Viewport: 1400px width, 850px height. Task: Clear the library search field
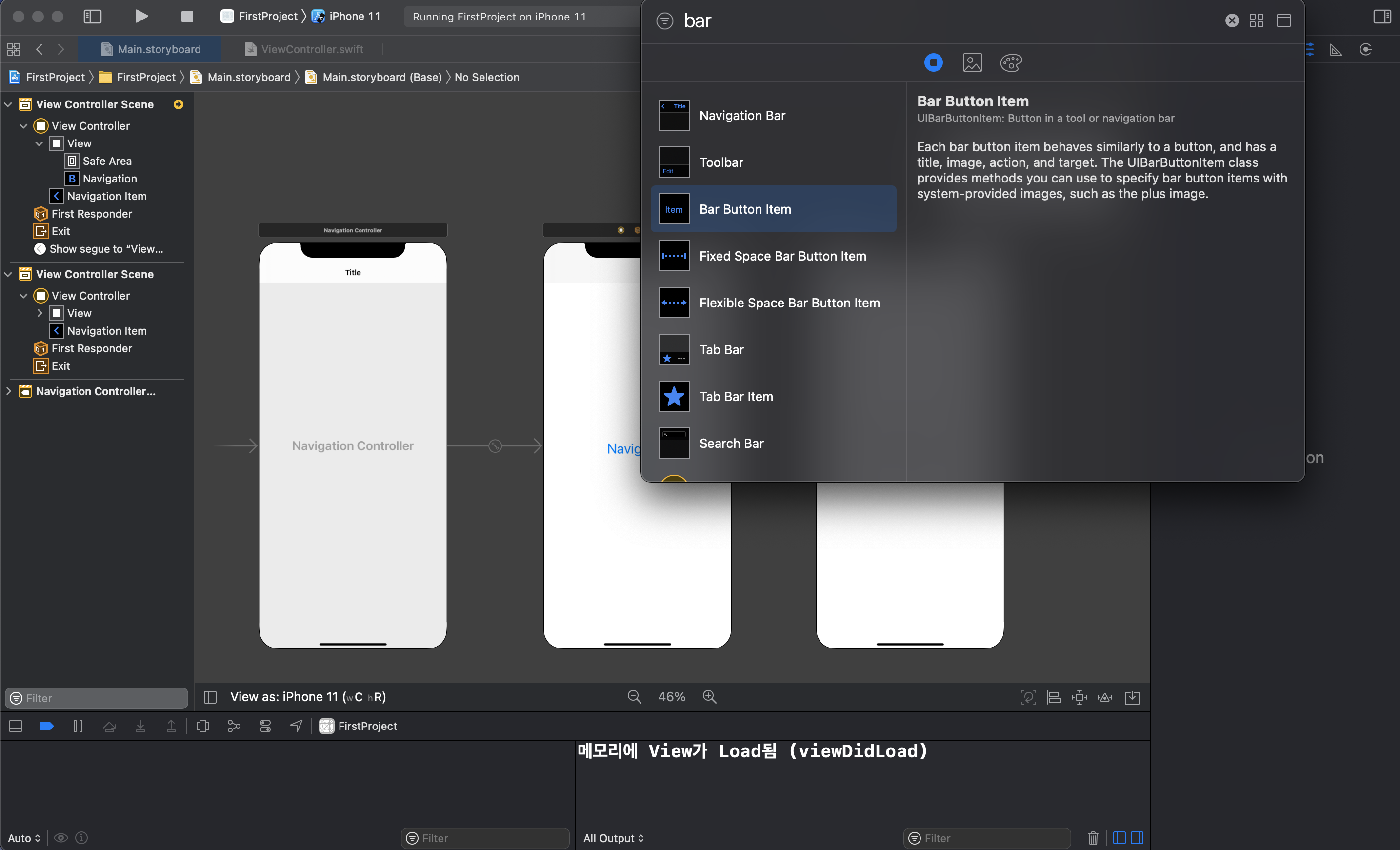(1231, 20)
